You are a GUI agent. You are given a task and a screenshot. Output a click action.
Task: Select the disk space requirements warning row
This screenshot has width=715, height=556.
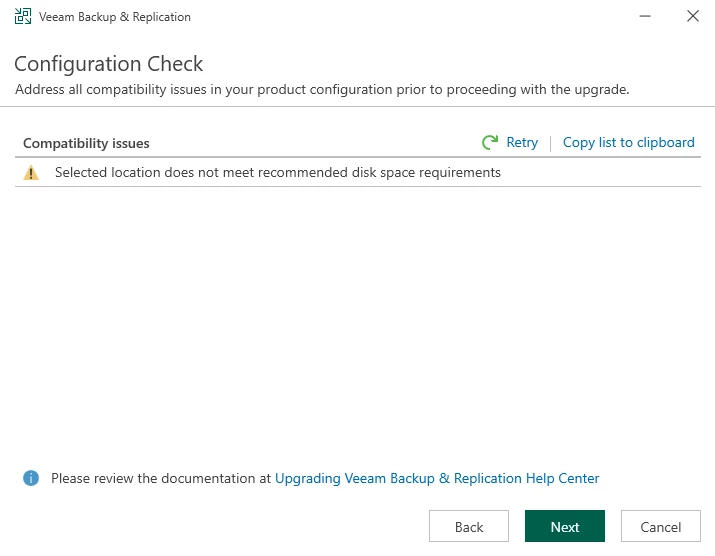358,172
